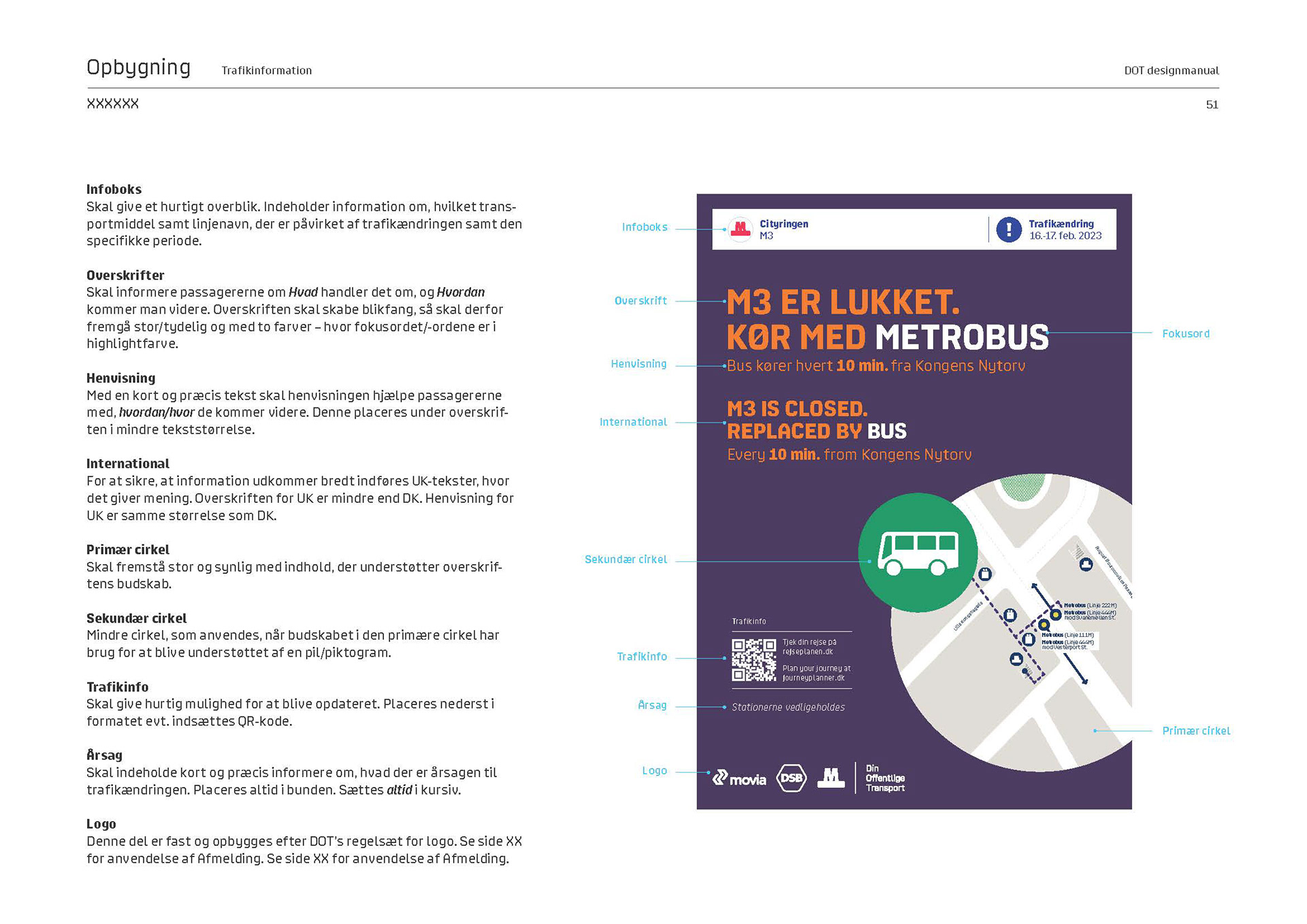Viewport: 1307px width, 924px height.
Task: Click the white METROBUS focus word
Action: pyautogui.click(x=961, y=337)
